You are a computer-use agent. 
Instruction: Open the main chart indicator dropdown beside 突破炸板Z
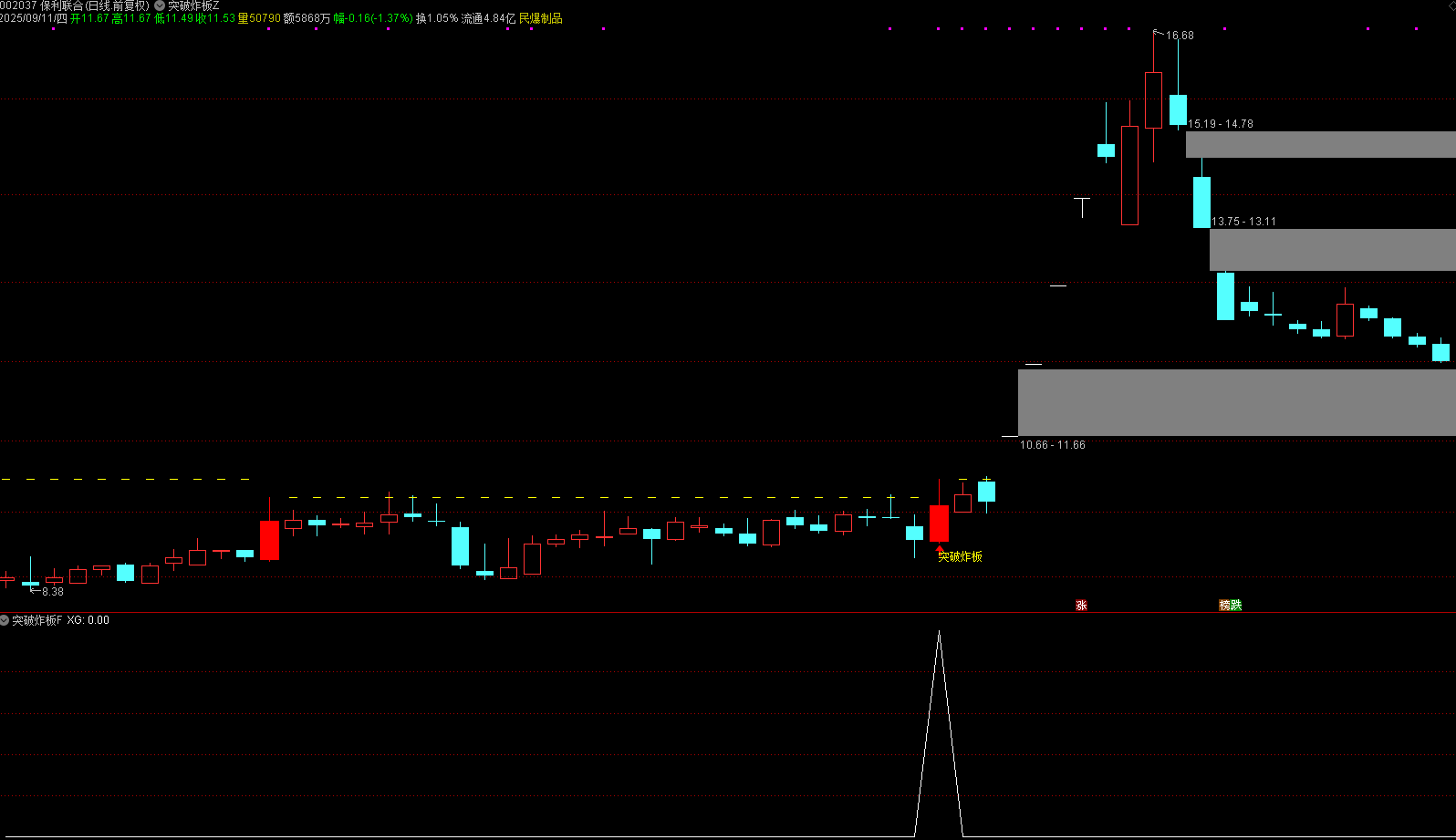click(x=160, y=5)
